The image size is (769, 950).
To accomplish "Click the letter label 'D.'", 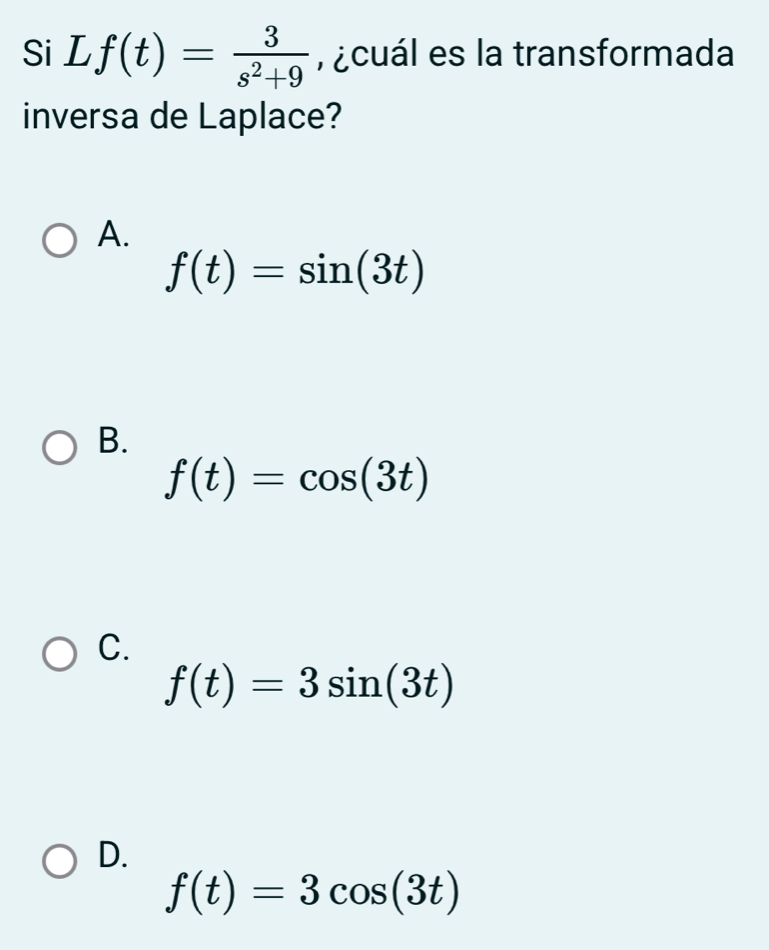I will (x=115, y=853).
